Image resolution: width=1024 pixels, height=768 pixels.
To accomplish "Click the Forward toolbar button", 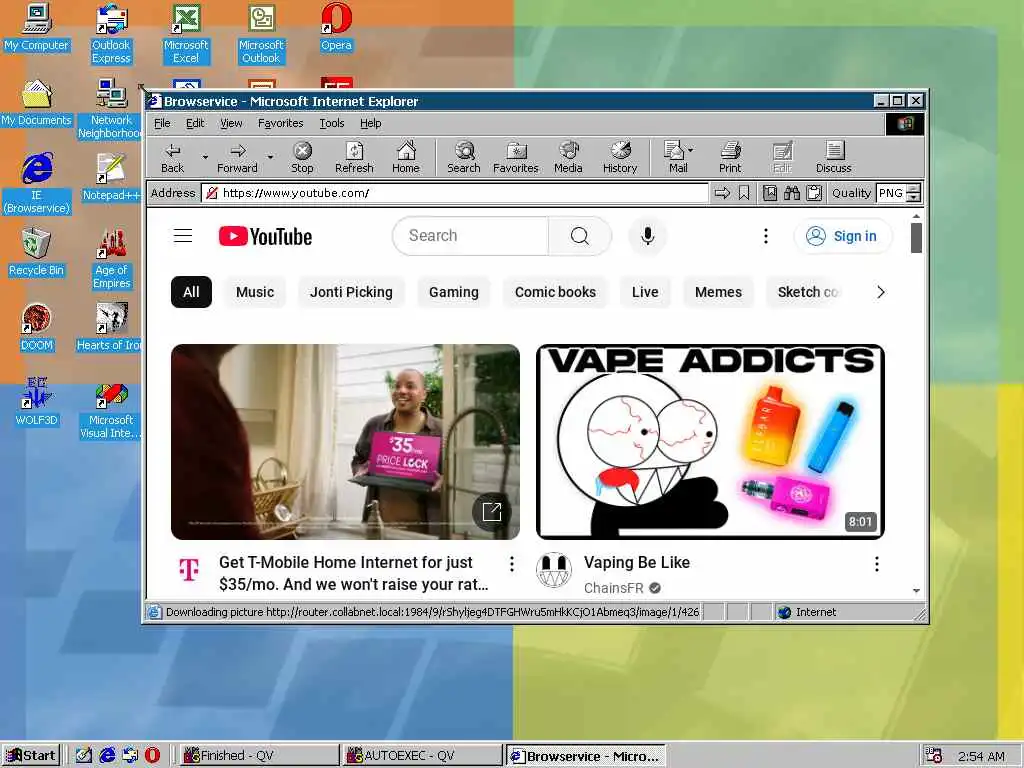I will pyautogui.click(x=238, y=158).
